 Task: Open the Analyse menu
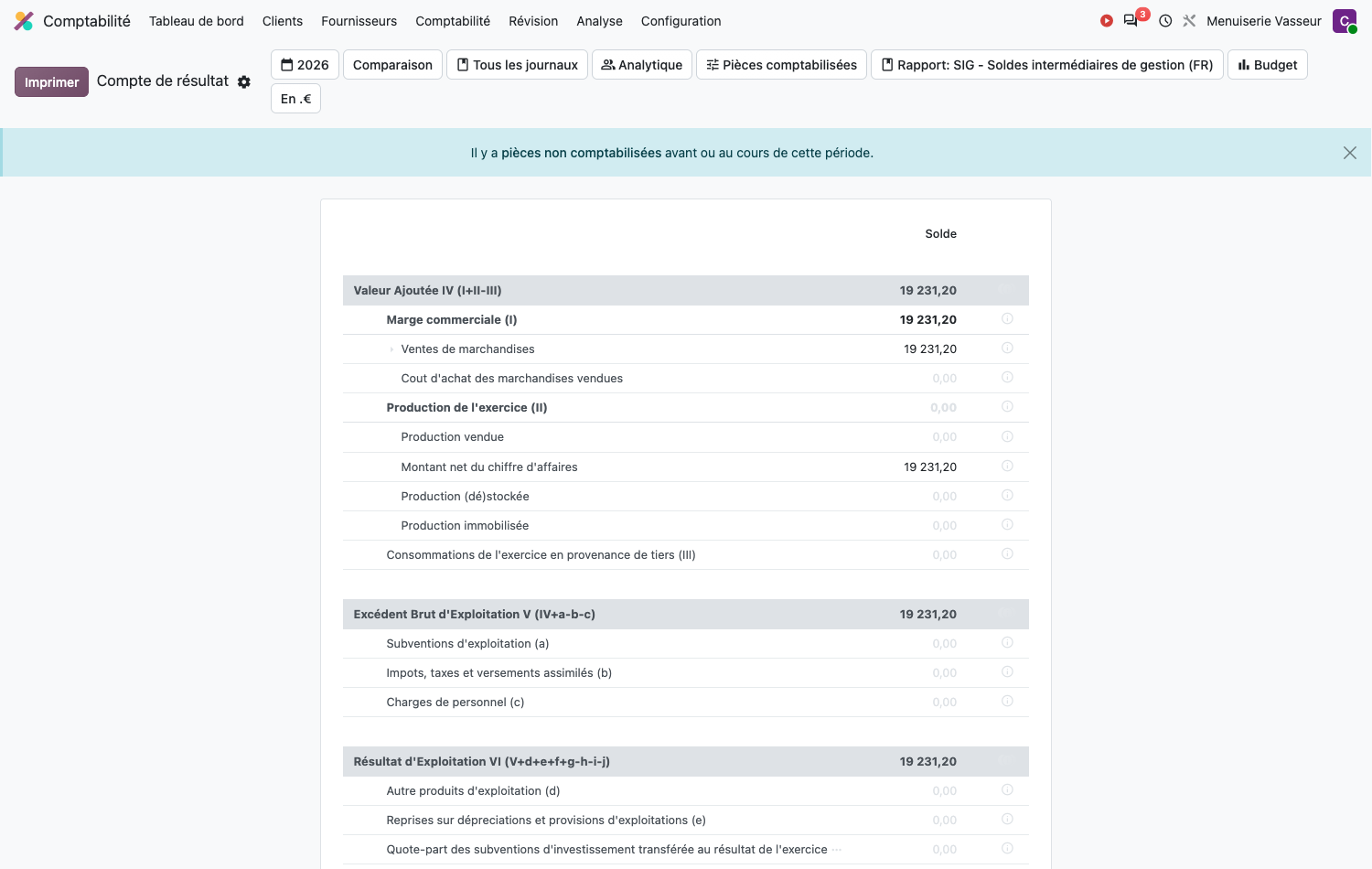600,21
